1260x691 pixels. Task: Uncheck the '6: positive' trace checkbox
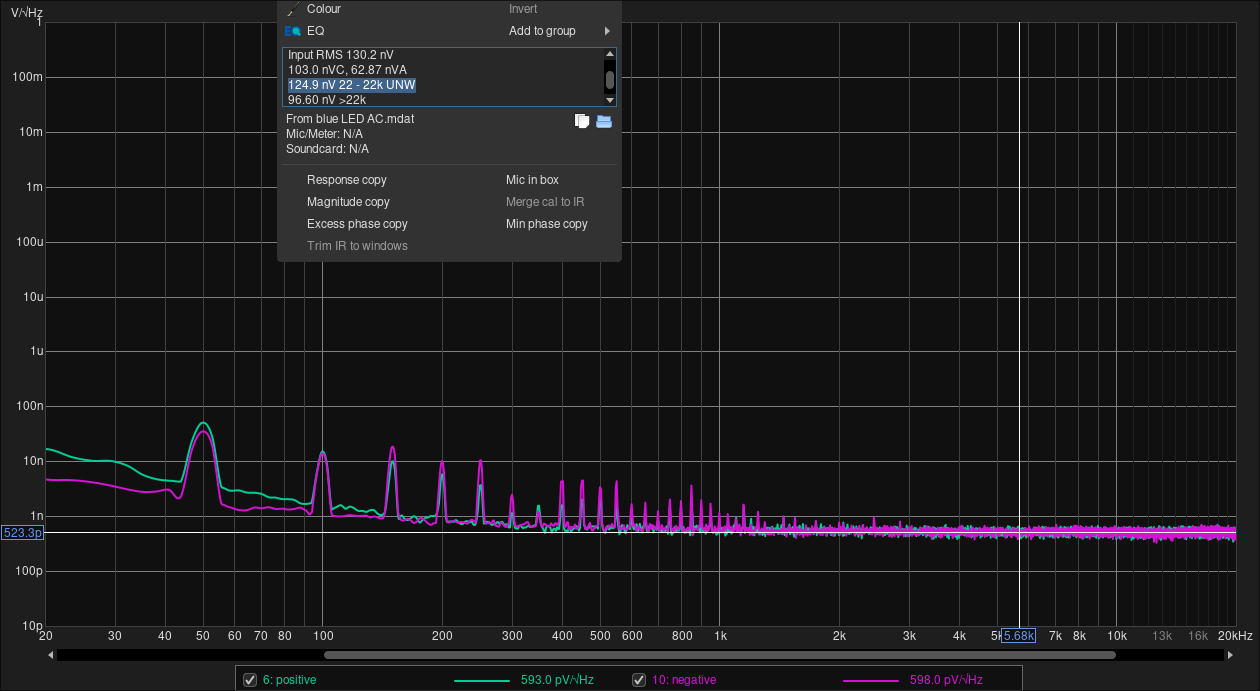pos(250,680)
